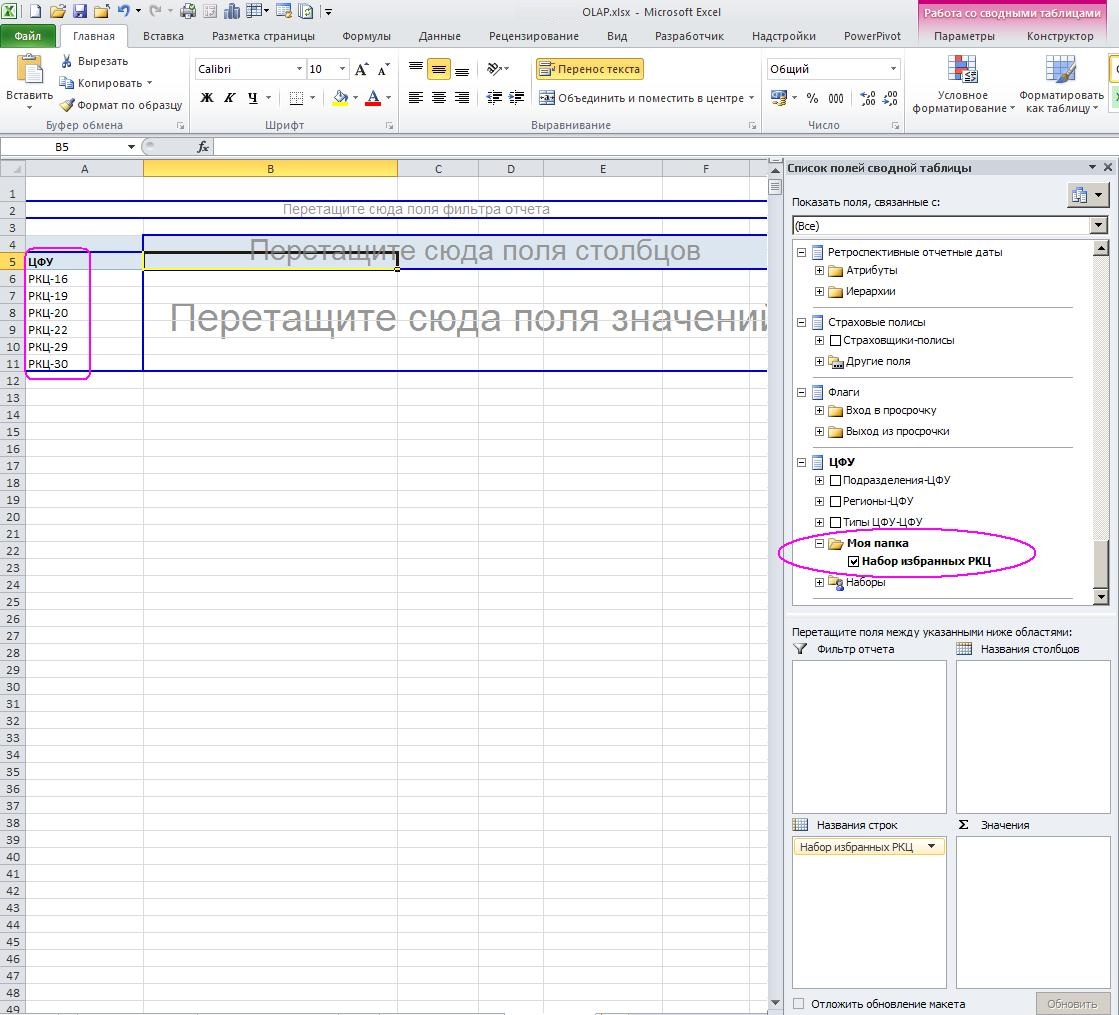Check the Подразделения-ЦФУ field
Viewport: 1119px width, 1015px height.
835,480
